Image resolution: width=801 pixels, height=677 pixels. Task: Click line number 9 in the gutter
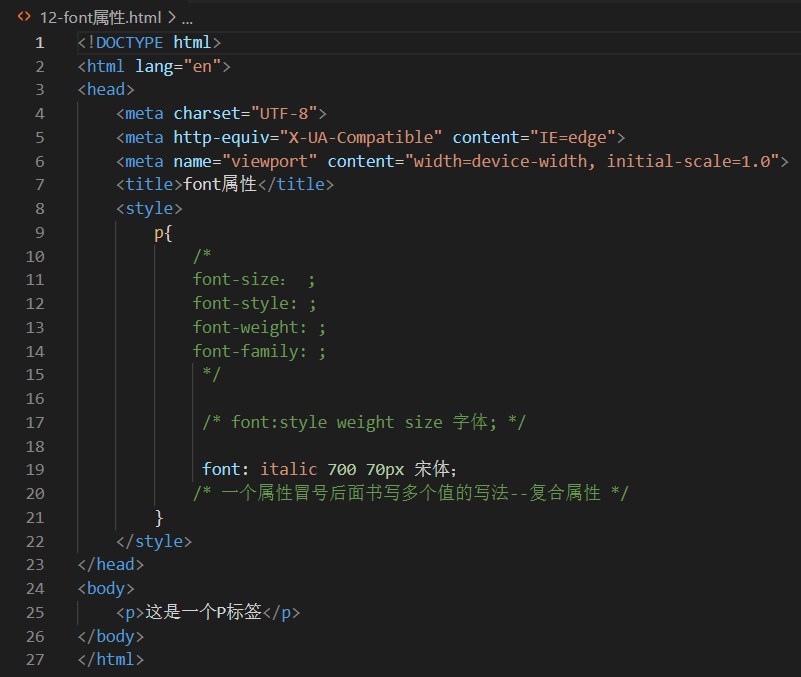point(39,233)
